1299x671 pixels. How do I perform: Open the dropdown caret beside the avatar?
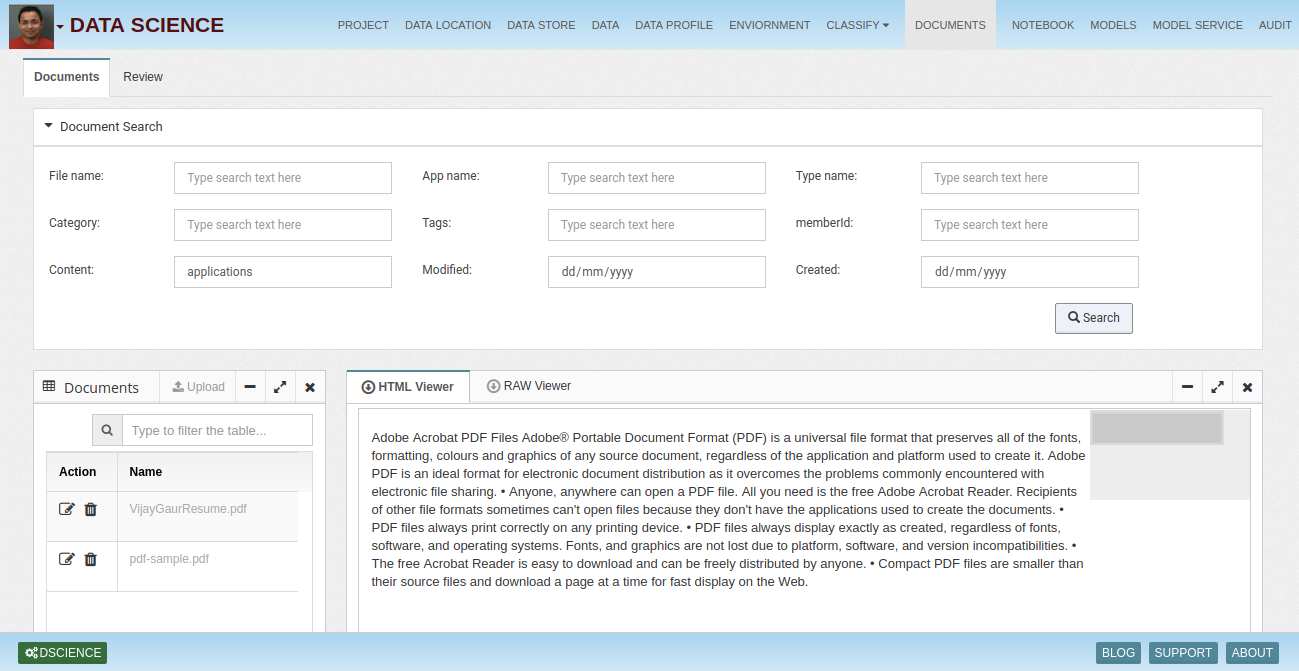[60, 26]
